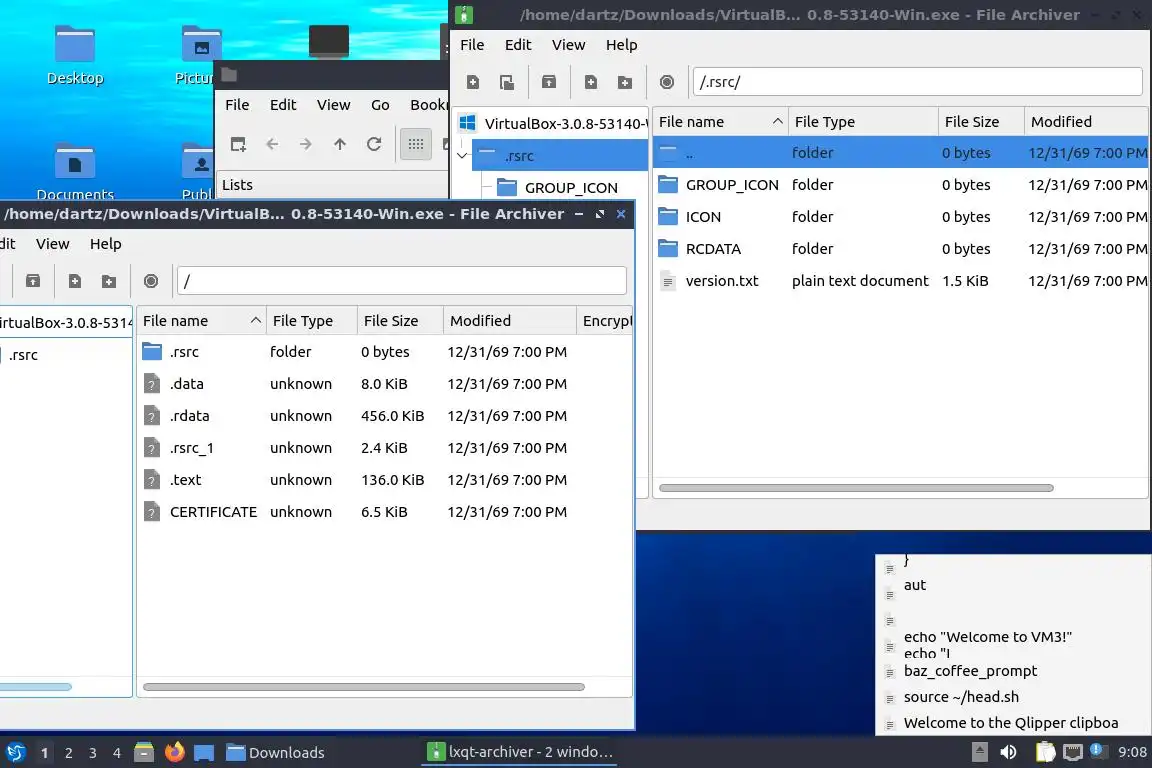Switch to virtual desktop 2

tap(68, 753)
